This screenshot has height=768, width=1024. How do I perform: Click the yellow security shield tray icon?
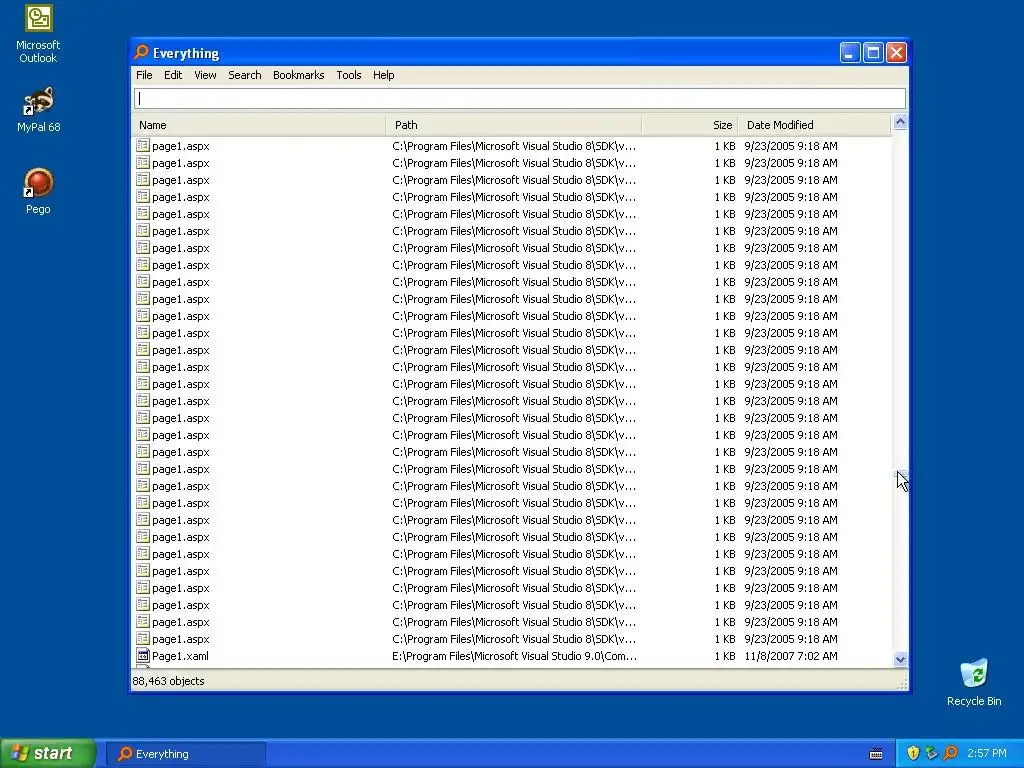(913, 753)
